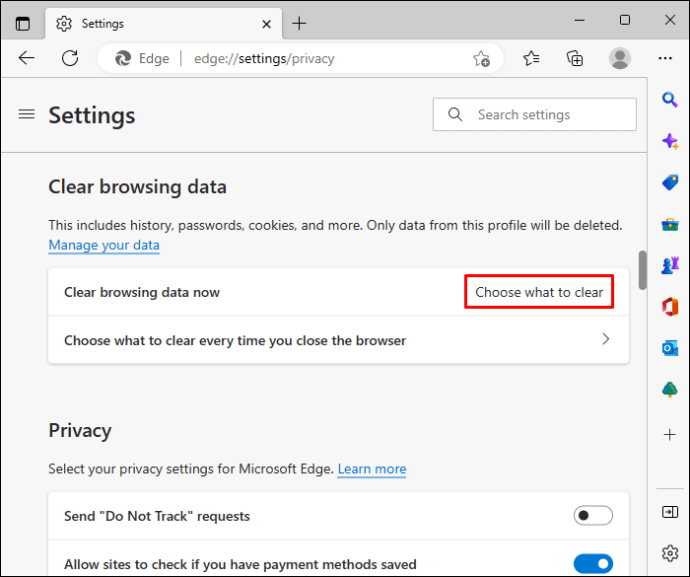
Task: Open the Collections toolbar icon
Action: 575,58
